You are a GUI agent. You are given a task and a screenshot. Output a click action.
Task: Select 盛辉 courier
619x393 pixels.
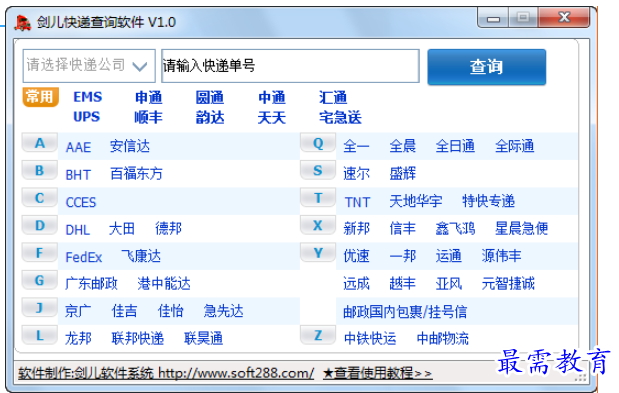click(402, 174)
